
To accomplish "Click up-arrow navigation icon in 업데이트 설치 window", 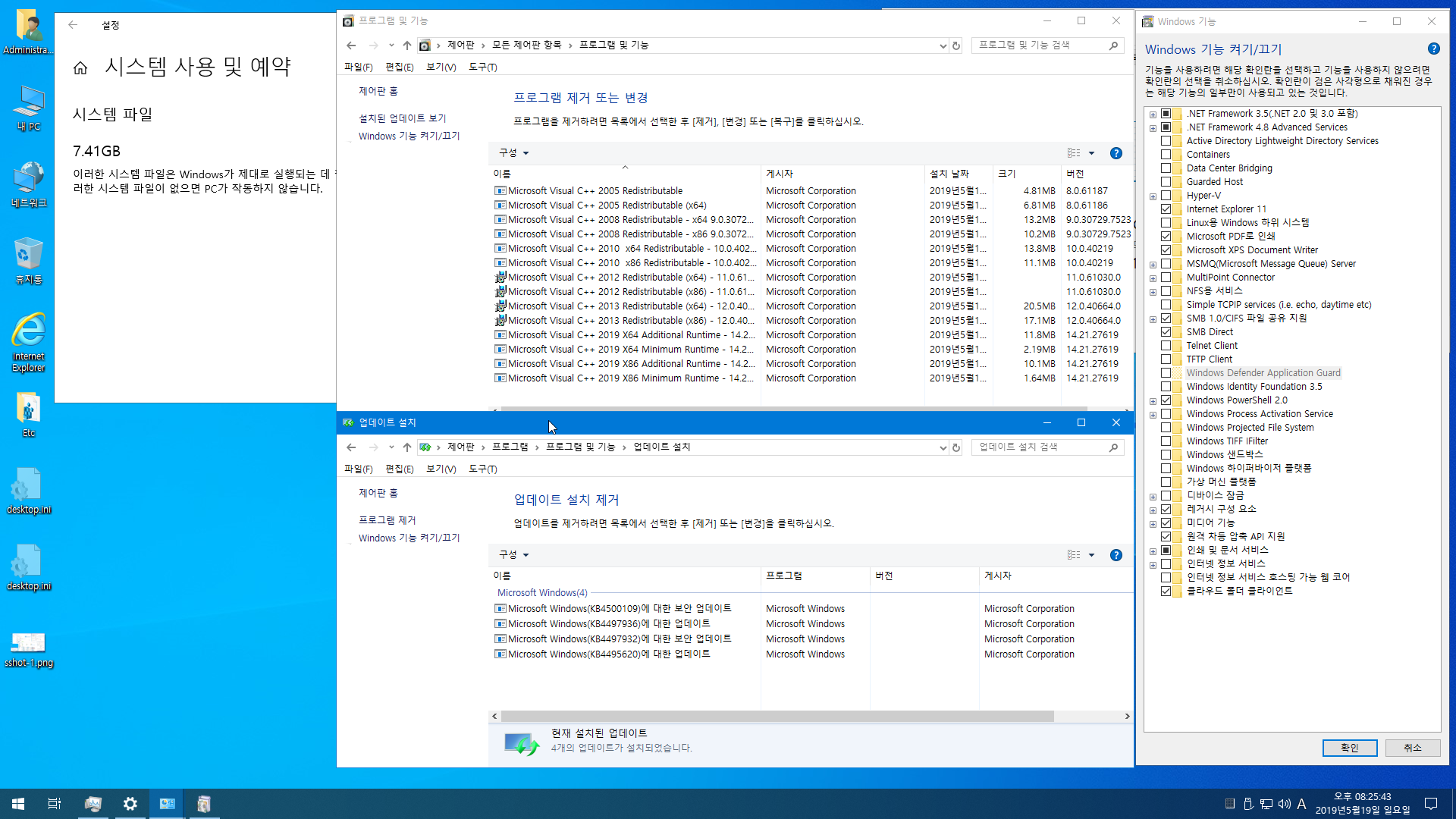I will [x=407, y=447].
